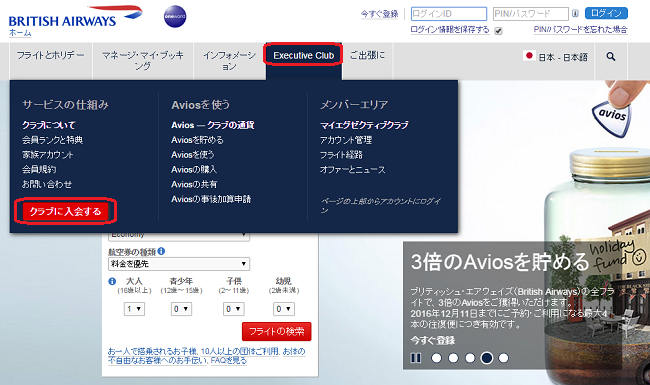Viewport: 650px width, 385px height.
Task: Click in PIN/パスワード field
Action: point(531,14)
